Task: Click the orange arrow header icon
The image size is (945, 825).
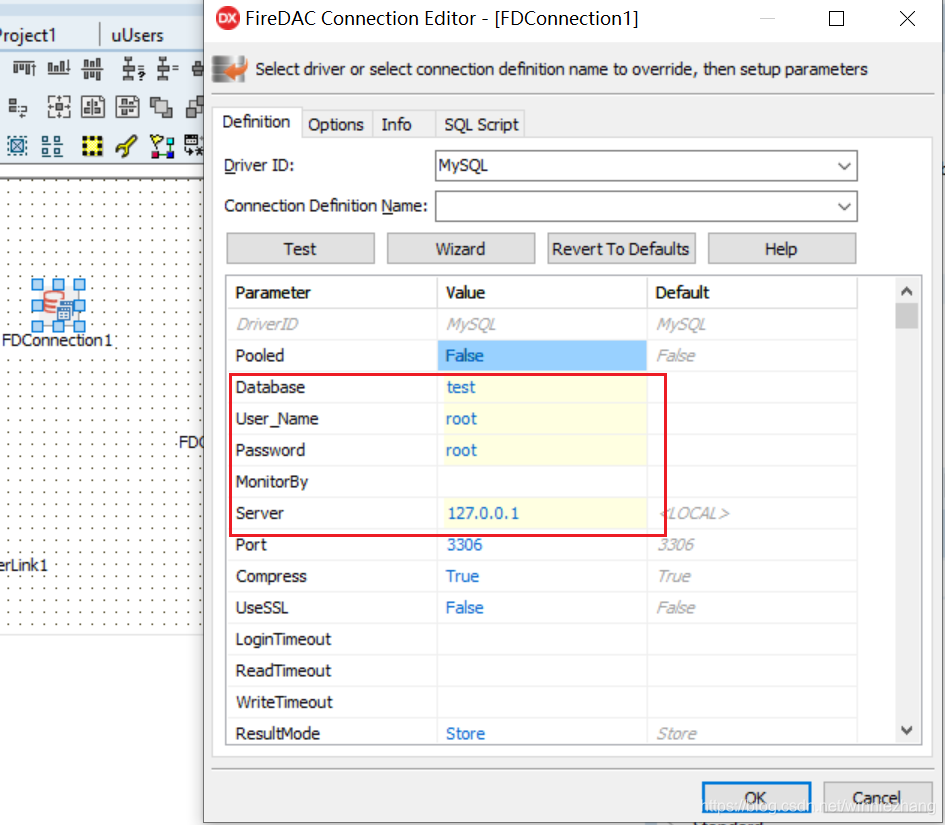Action: coord(230,69)
